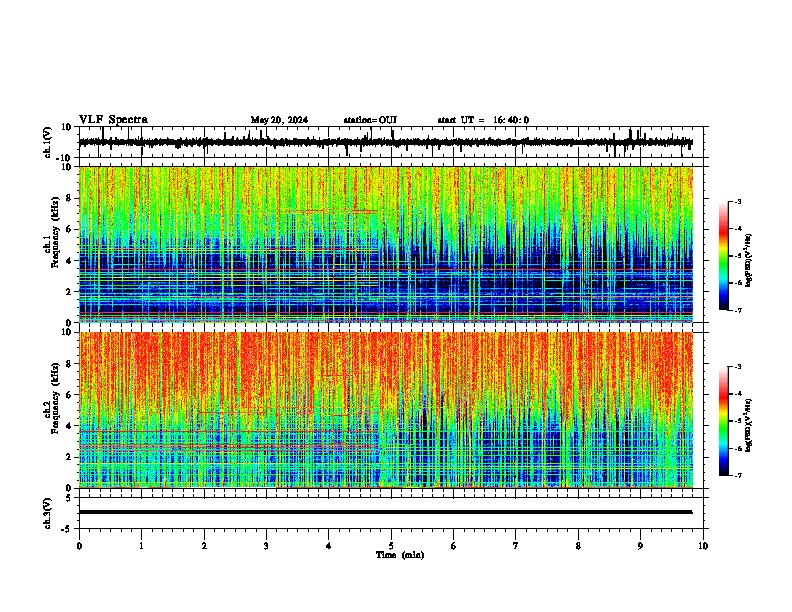Image resolution: width=792 pixels, height=612 pixels.
Task: Click the "6" kHz tick of ch.2 spectrogram
Action: 70,395
